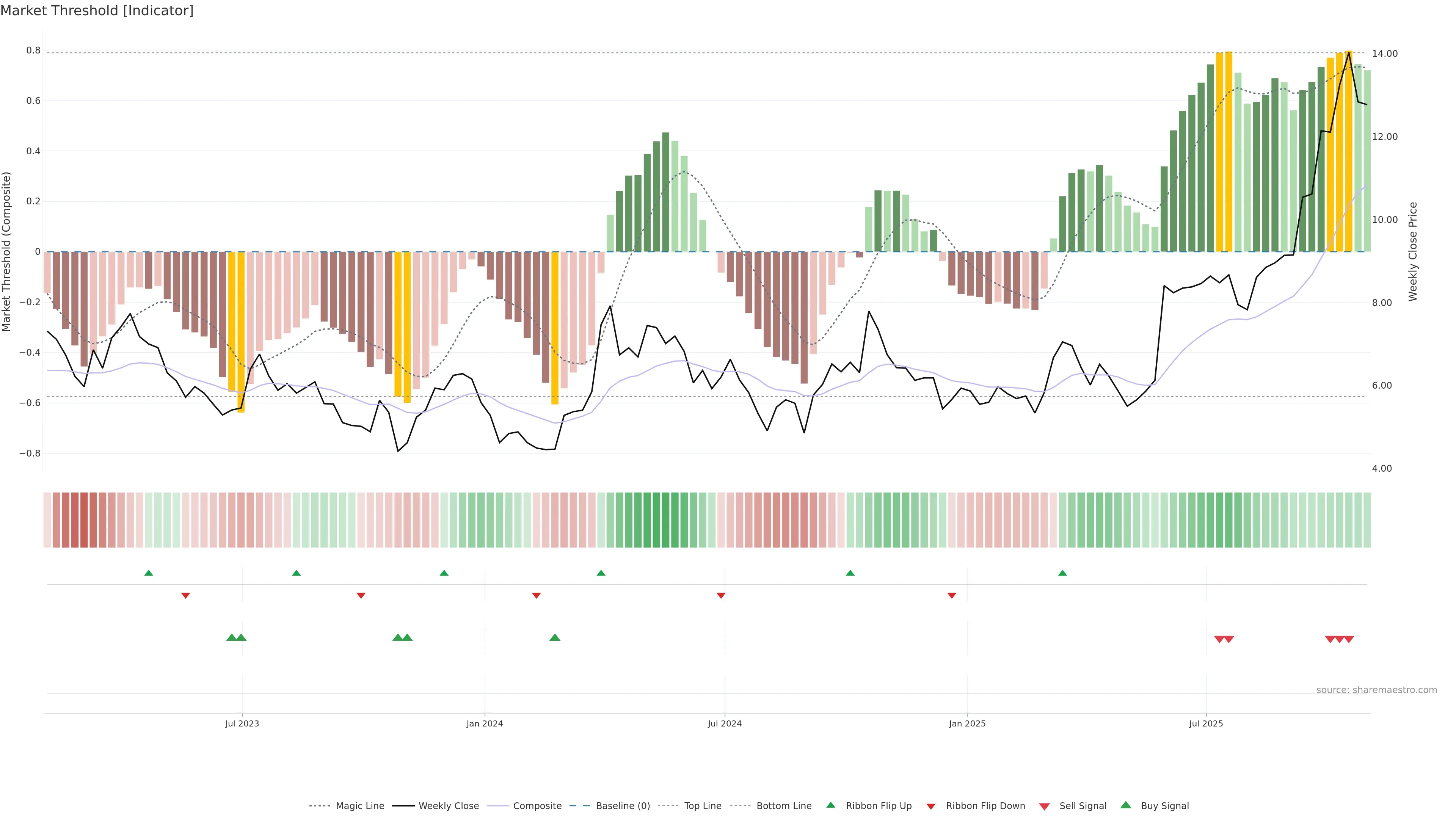Click the Ribbon Flip Down legend triangle icon
The image size is (1456, 819).
[x=931, y=806]
